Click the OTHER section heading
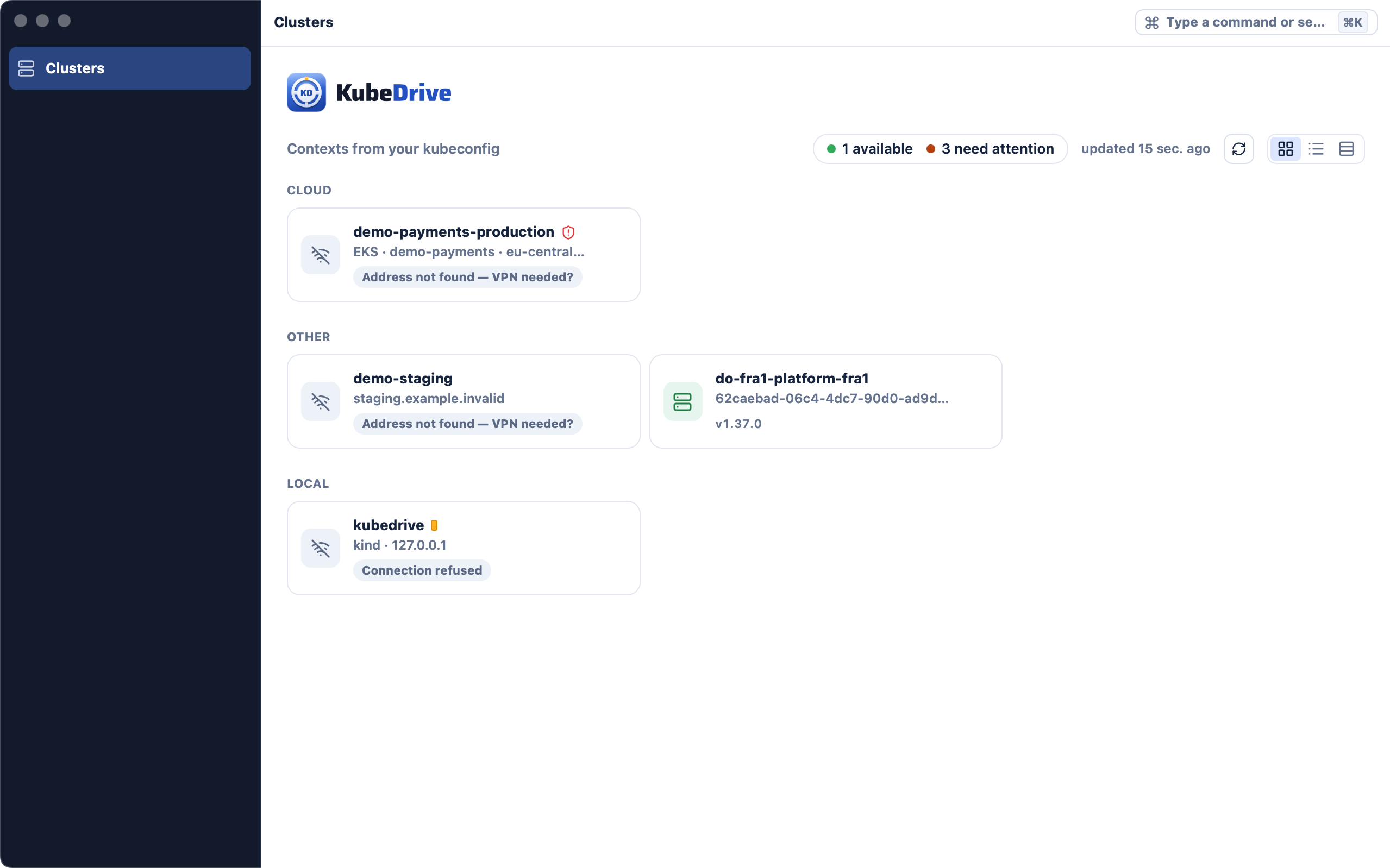1390x868 pixels. click(x=308, y=337)
